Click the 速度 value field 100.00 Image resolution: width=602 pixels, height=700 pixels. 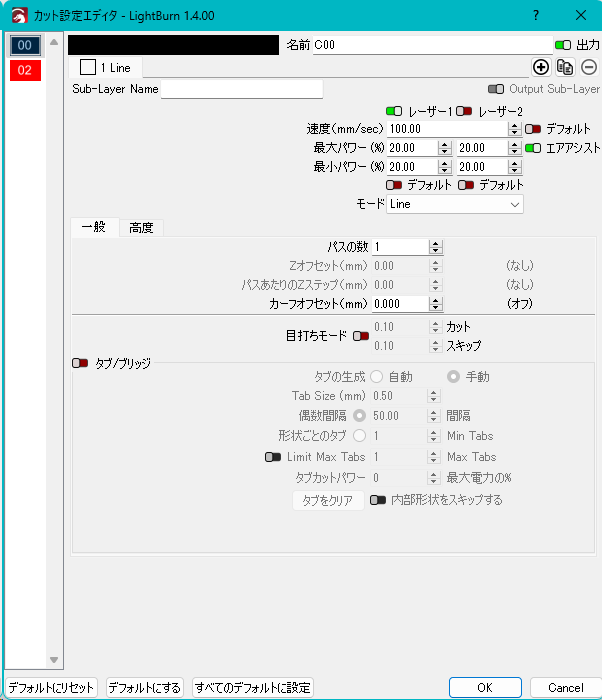pos(447,129)
